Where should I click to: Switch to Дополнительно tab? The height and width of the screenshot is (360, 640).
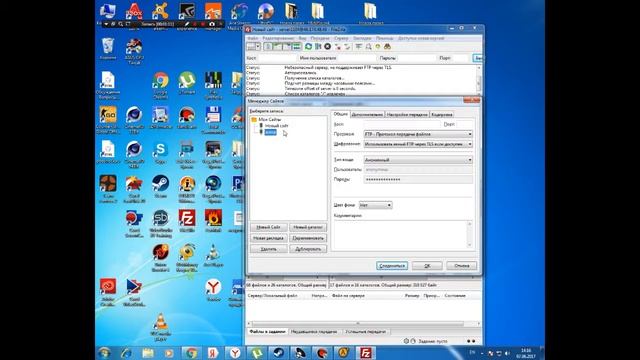pos(367,115)
